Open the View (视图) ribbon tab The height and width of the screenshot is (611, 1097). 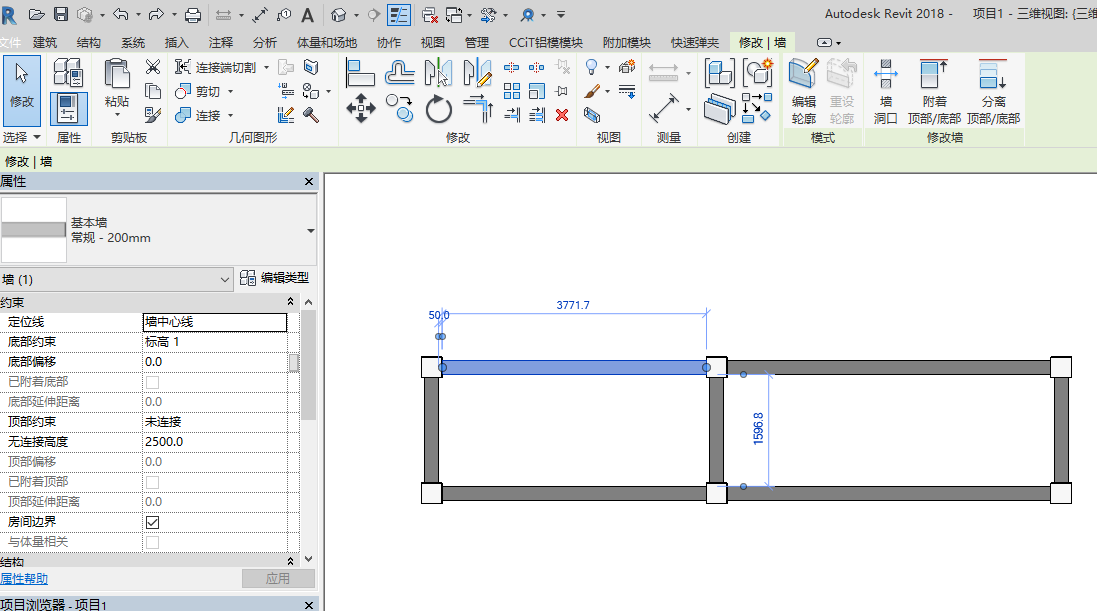432,43
